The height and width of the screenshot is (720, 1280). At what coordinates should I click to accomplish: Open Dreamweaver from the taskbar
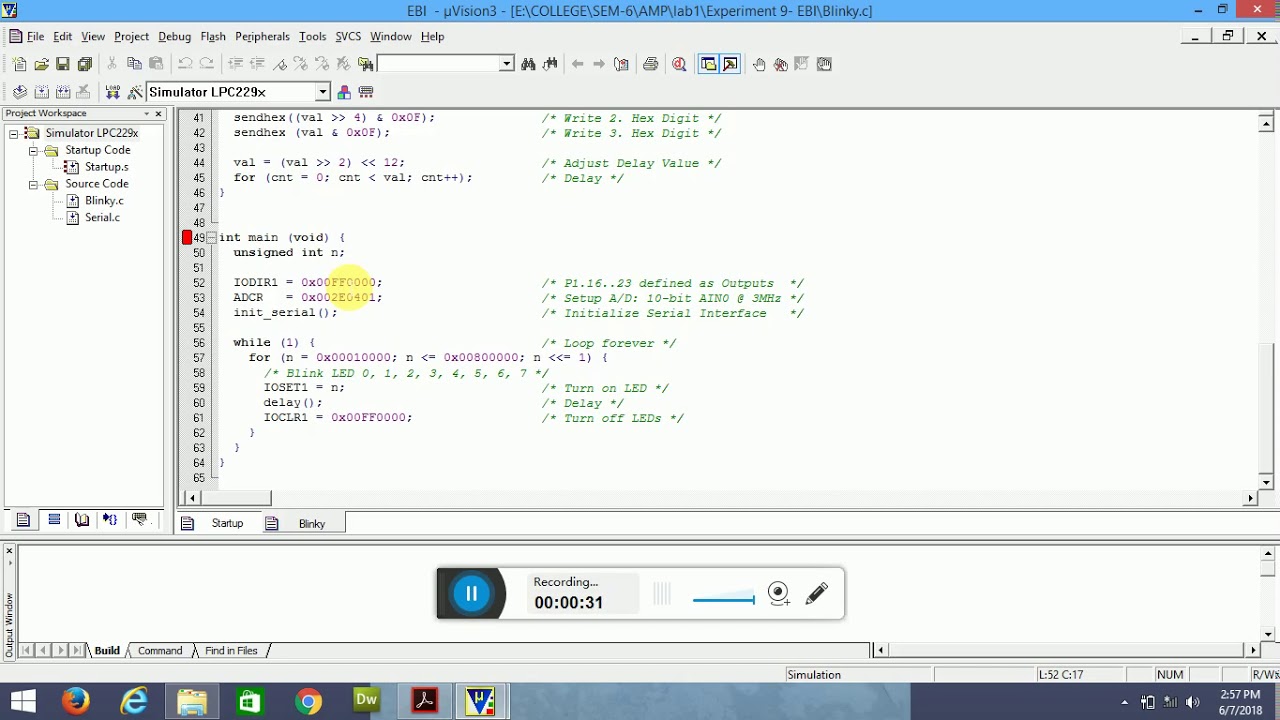366,701
